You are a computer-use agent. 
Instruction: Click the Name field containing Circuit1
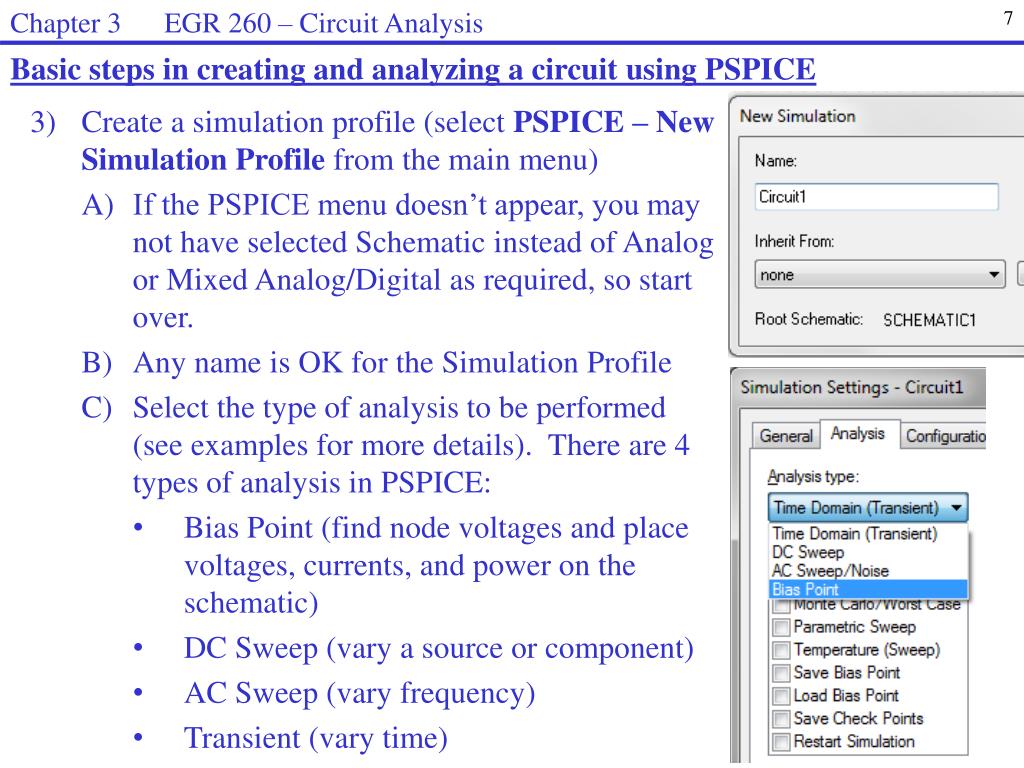coord(876,197)
